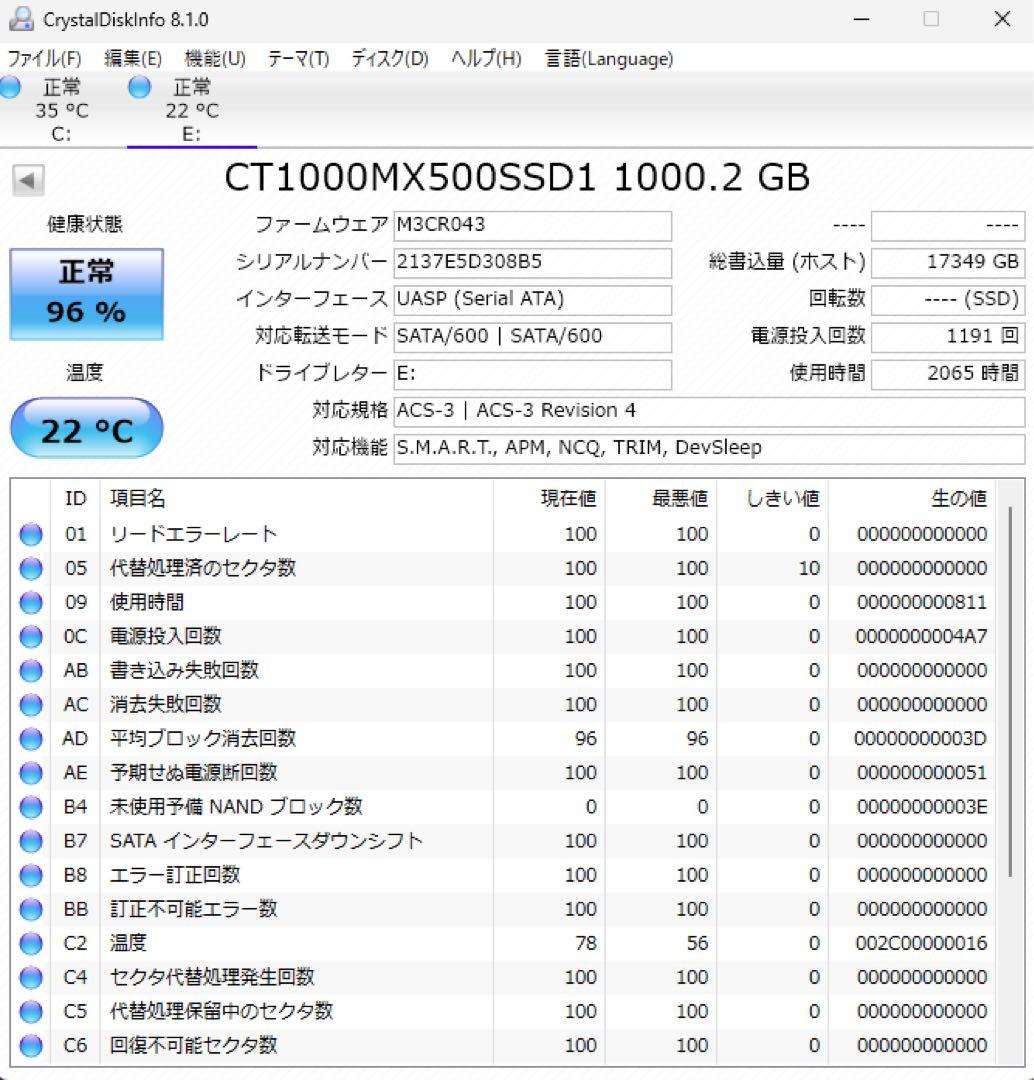
Task: Click the status dot for ID 05 row
Action: [x=31, y=568]
